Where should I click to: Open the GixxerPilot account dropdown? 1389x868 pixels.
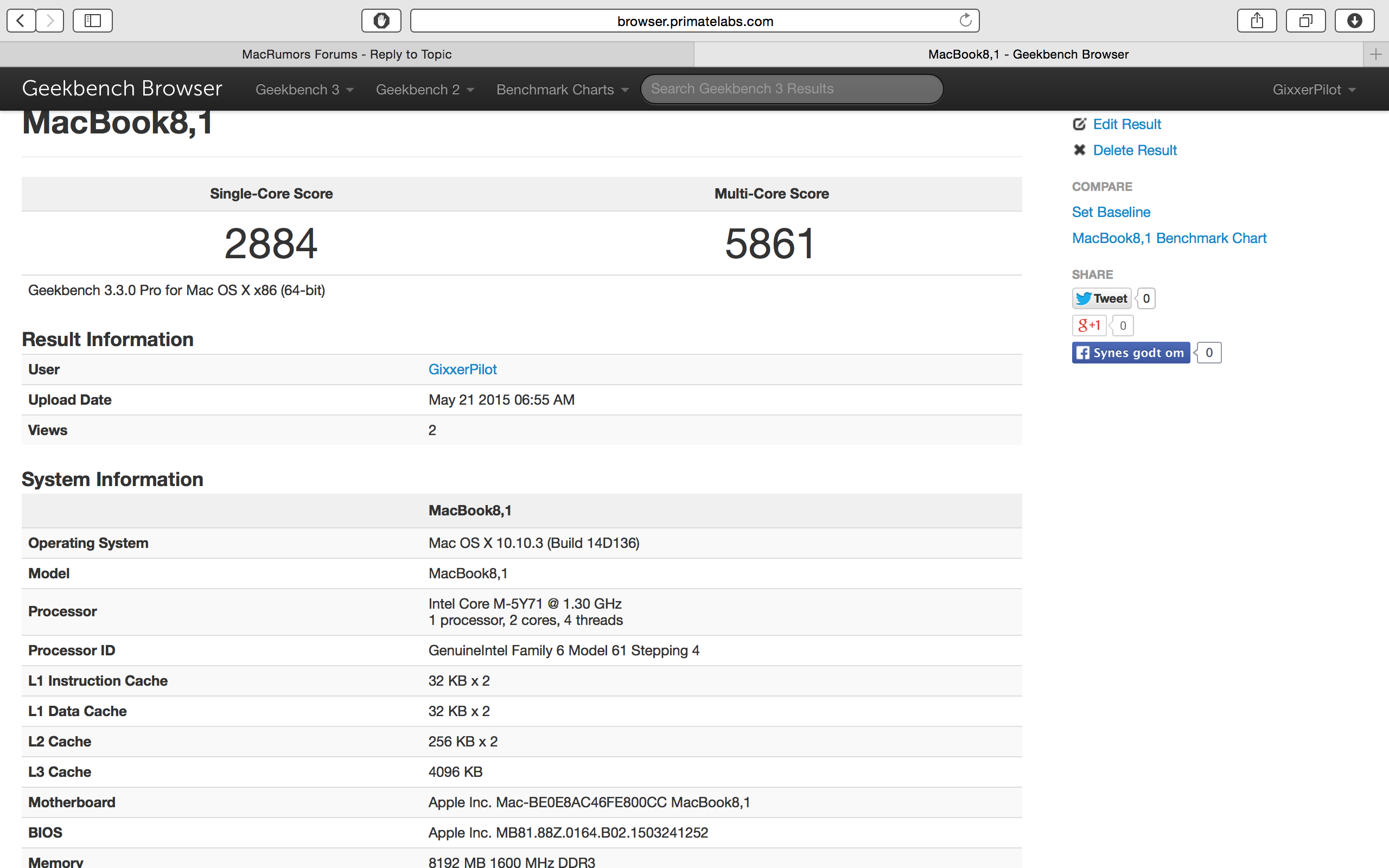[1314, 90]
